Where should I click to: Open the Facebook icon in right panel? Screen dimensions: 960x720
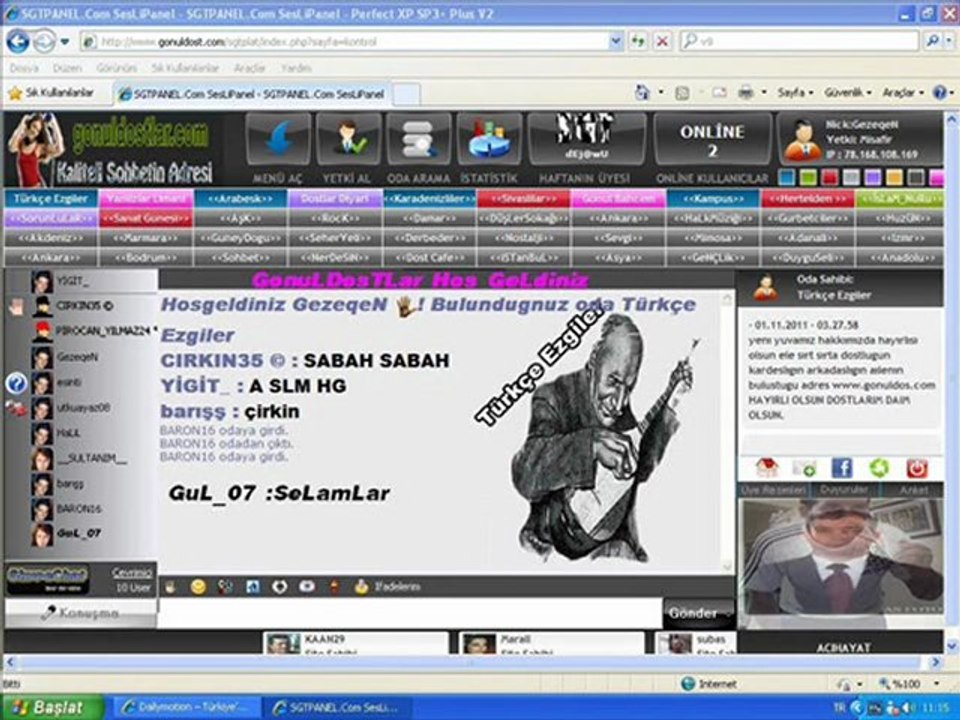(842, 468)
